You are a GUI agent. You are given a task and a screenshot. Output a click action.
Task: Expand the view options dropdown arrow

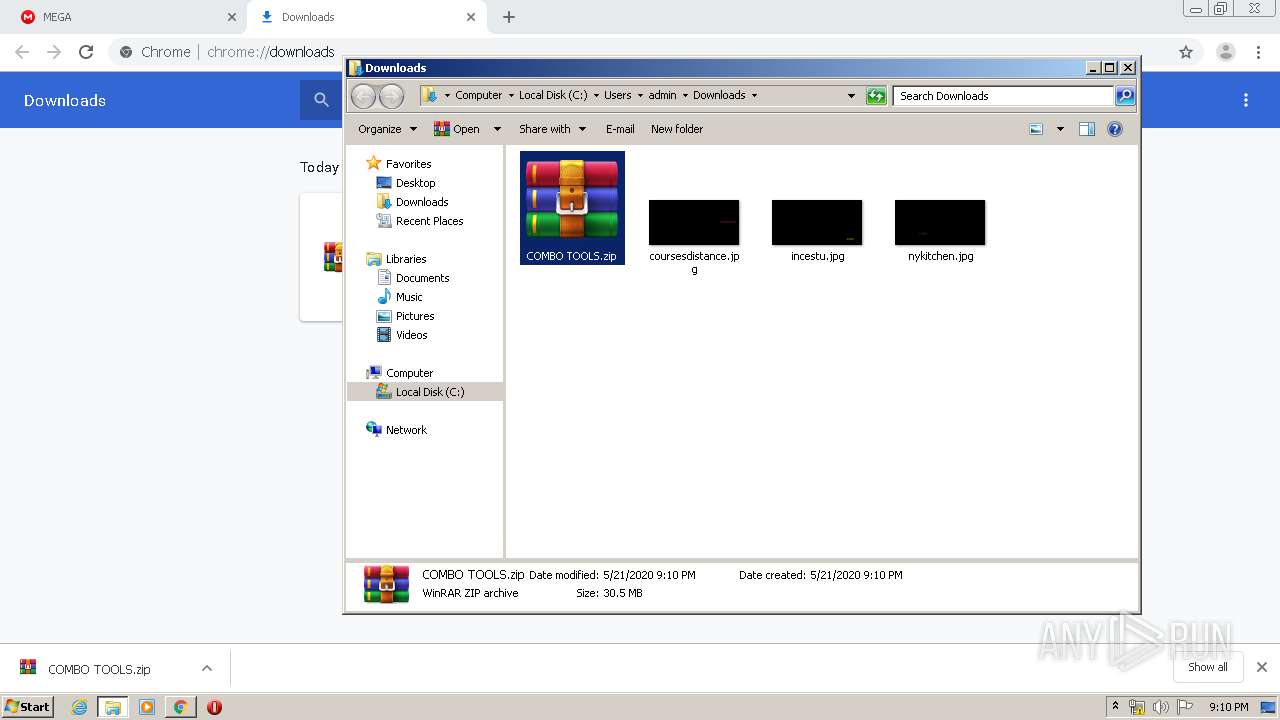(1060, 129)
